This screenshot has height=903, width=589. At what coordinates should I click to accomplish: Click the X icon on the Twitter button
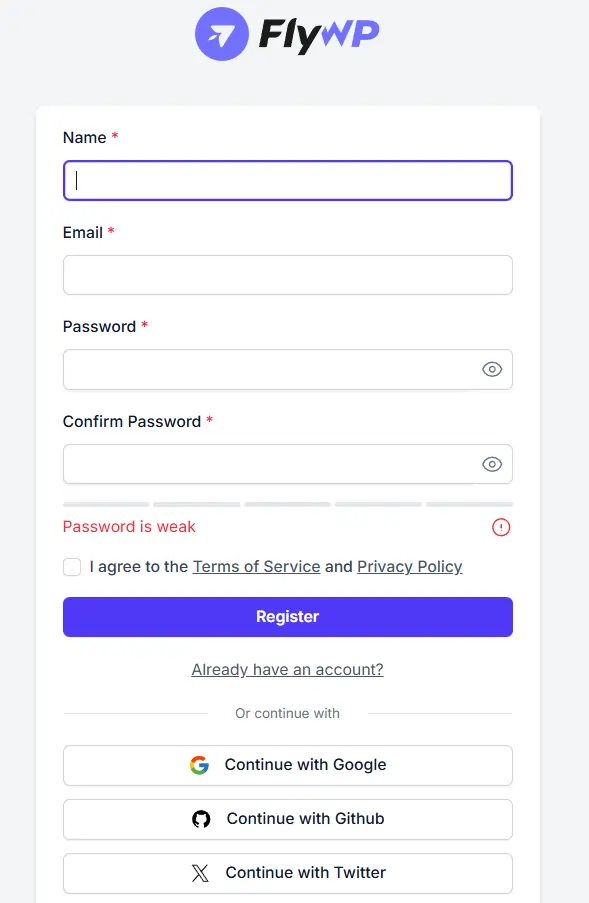202,872
